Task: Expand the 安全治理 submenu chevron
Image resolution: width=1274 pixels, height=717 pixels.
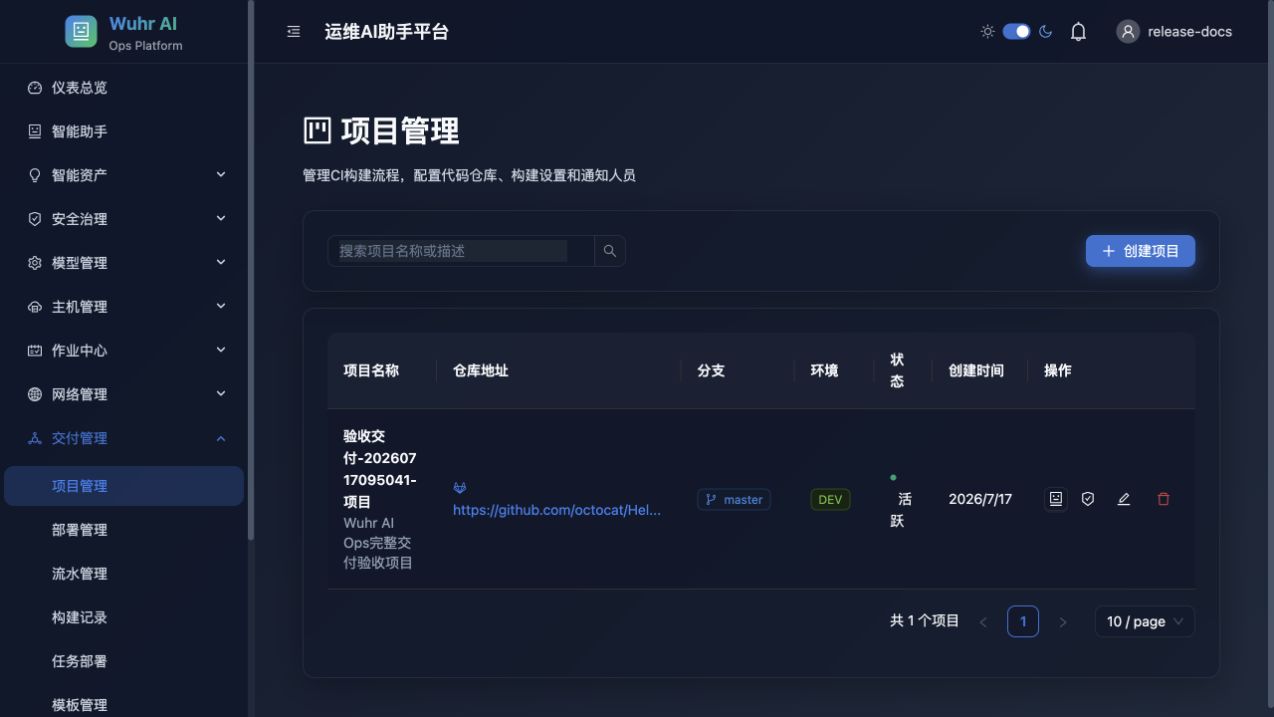Action: pos(221,218)
